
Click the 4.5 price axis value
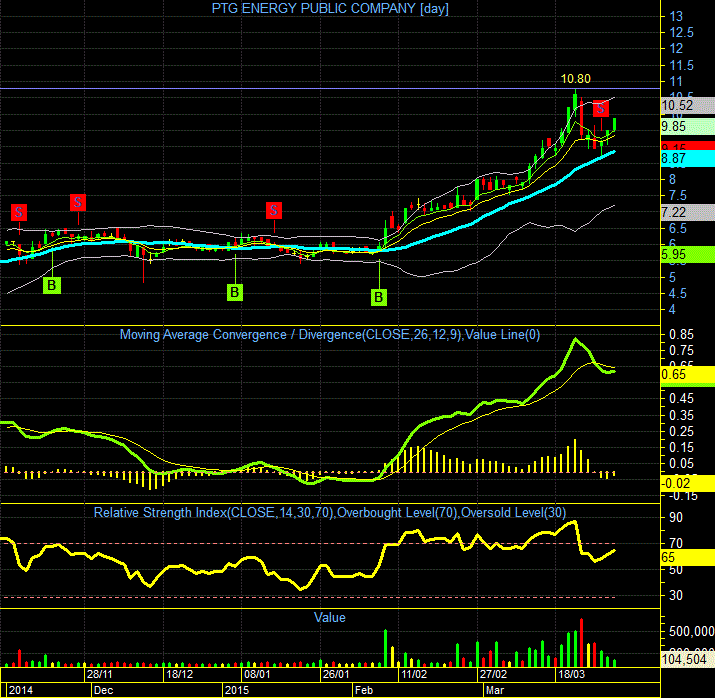click(678, 294)
